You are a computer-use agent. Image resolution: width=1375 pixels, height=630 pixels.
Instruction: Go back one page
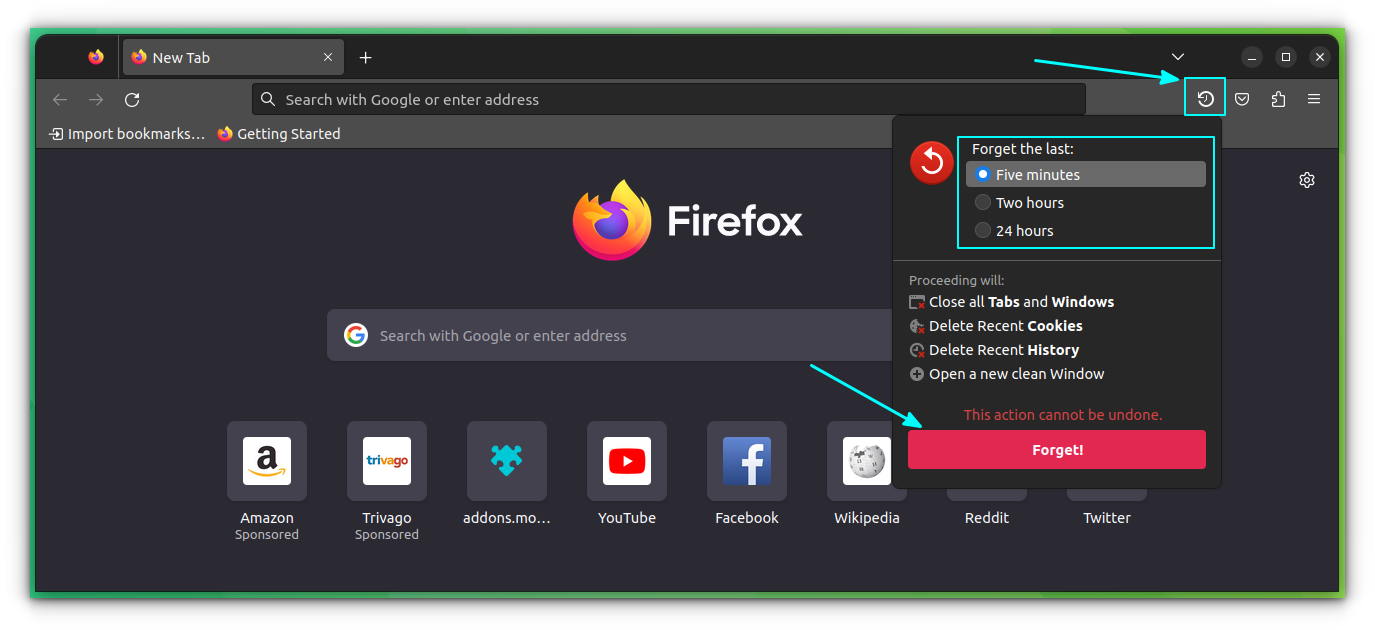(60, 99)
